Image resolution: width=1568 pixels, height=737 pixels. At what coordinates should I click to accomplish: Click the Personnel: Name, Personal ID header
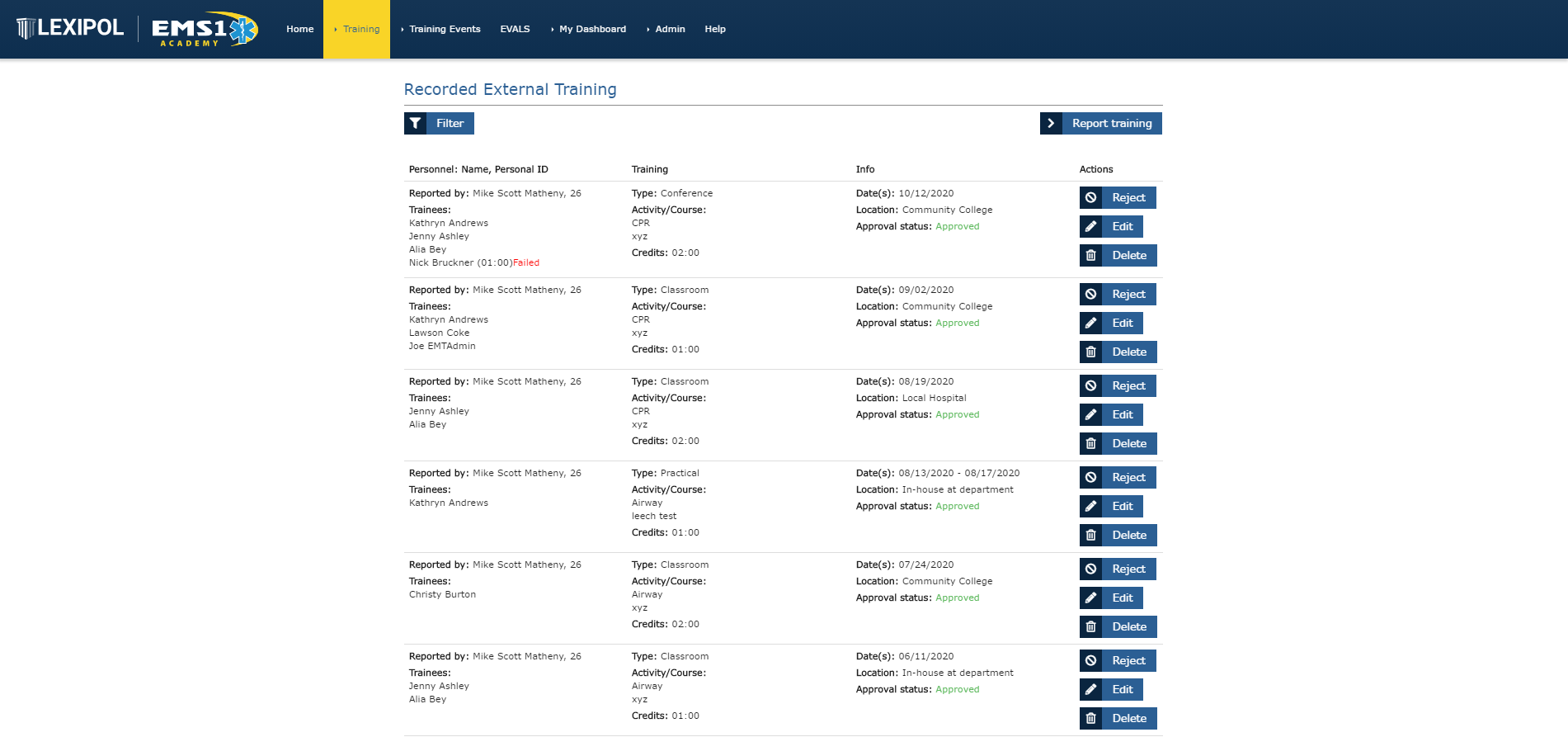478,169
